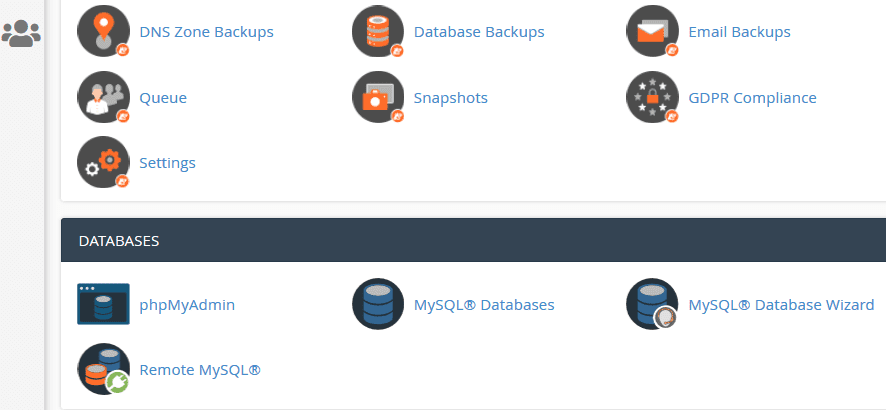Open the DNS Zone Backups link
The image size is (886, 410).
[206, 32]
